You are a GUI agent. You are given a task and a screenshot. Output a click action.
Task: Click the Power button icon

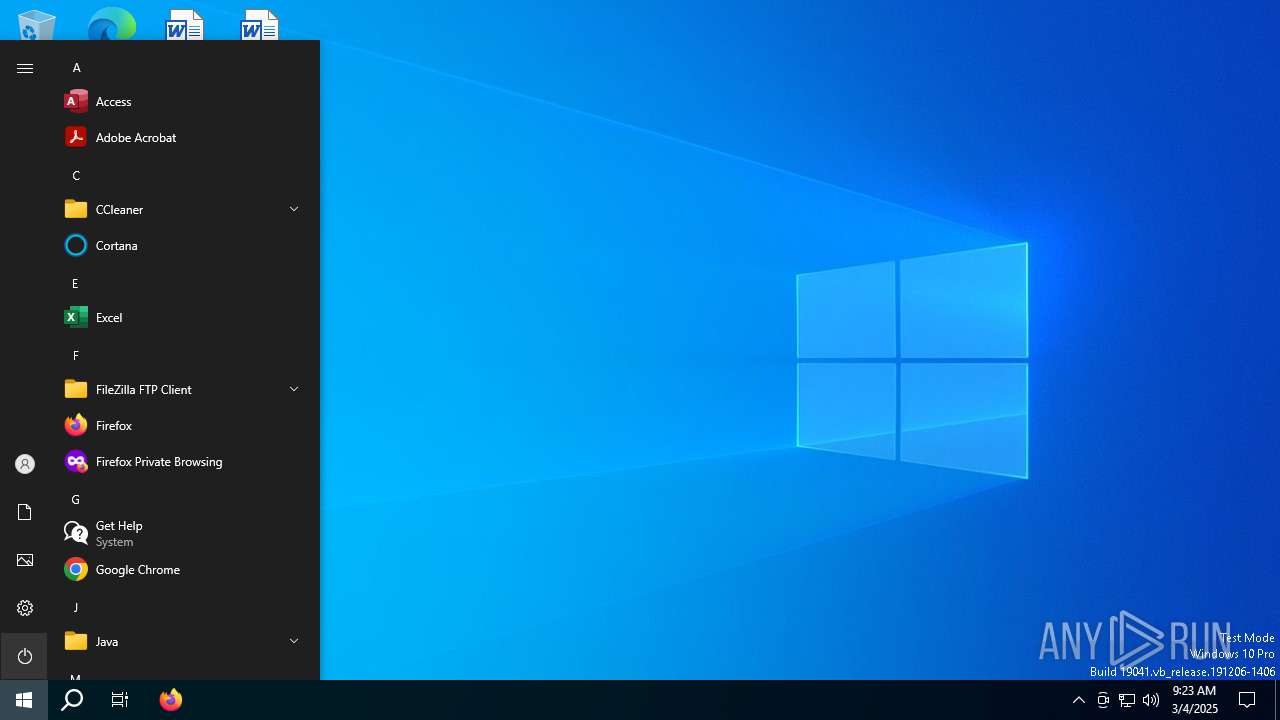(25, 656)
